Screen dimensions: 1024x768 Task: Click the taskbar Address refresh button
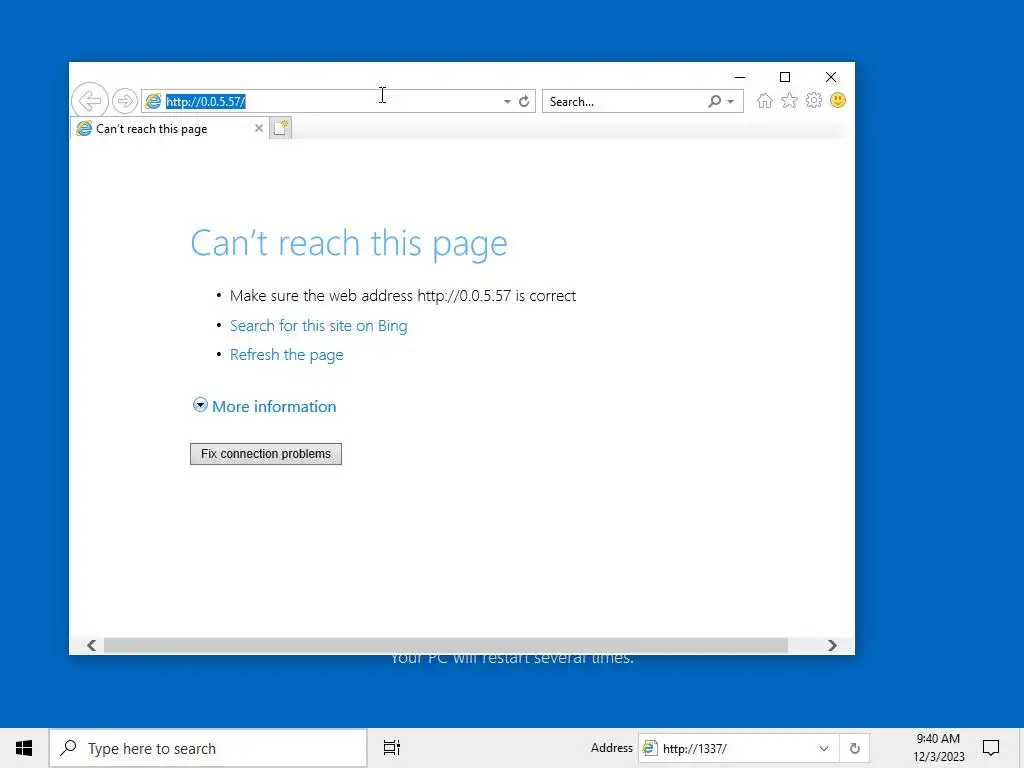pos(854,748)
